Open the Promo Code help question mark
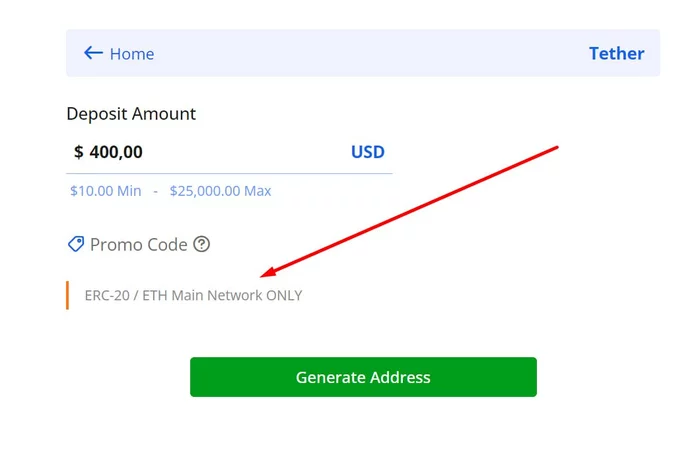700x469 pixels. coord(202,244)
